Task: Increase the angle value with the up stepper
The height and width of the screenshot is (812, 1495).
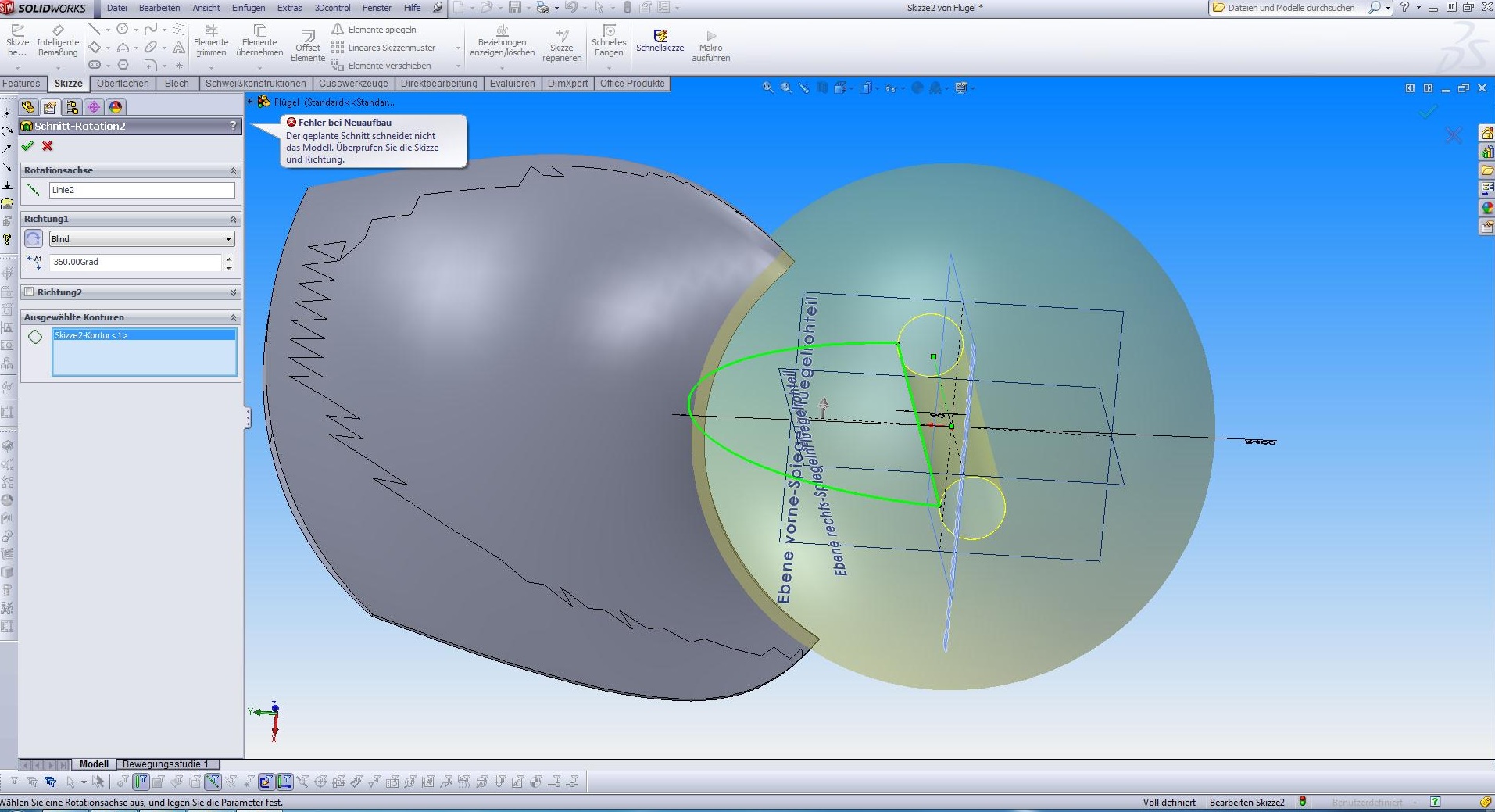Action: click(229, 258)
